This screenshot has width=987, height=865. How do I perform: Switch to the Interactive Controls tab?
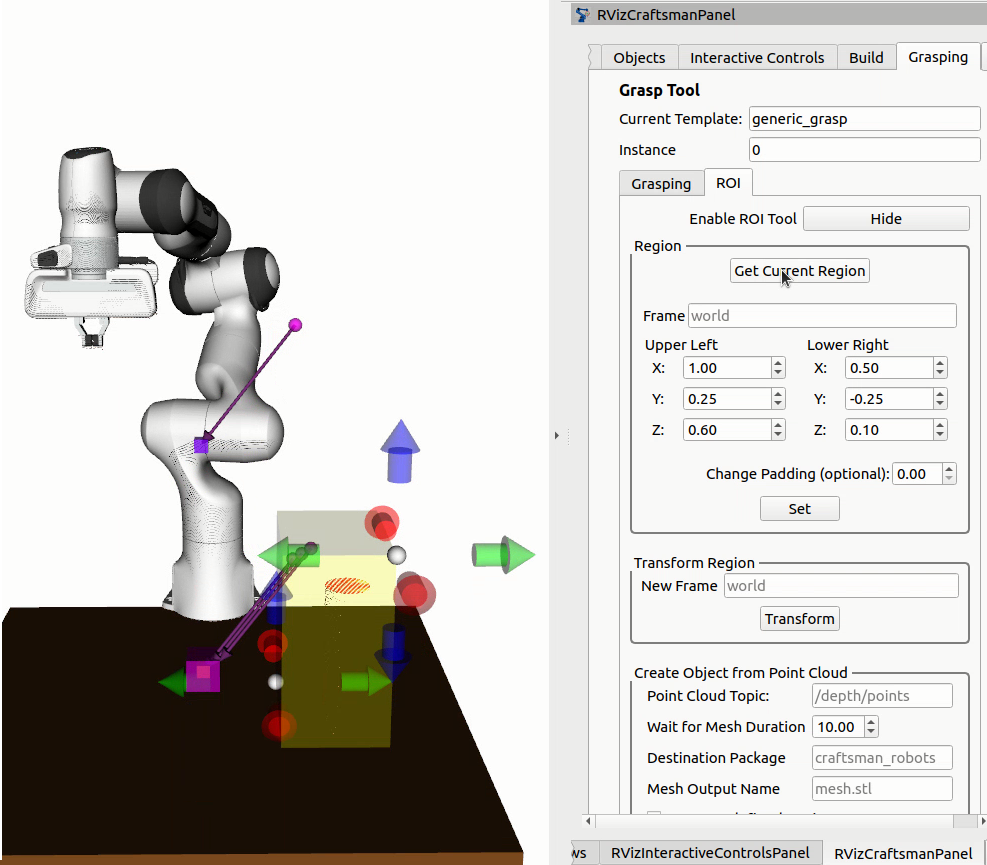[x=757, y=57]
